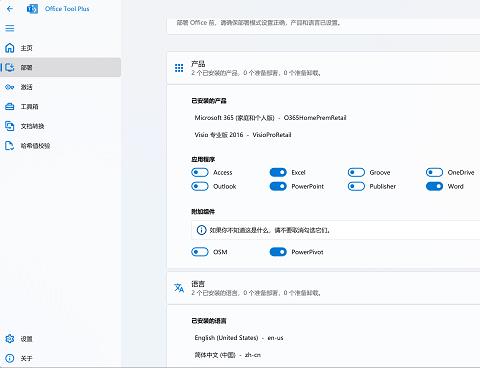Click the 已安装的语言 heading
The image size is (480, 368).
point(209,321)
